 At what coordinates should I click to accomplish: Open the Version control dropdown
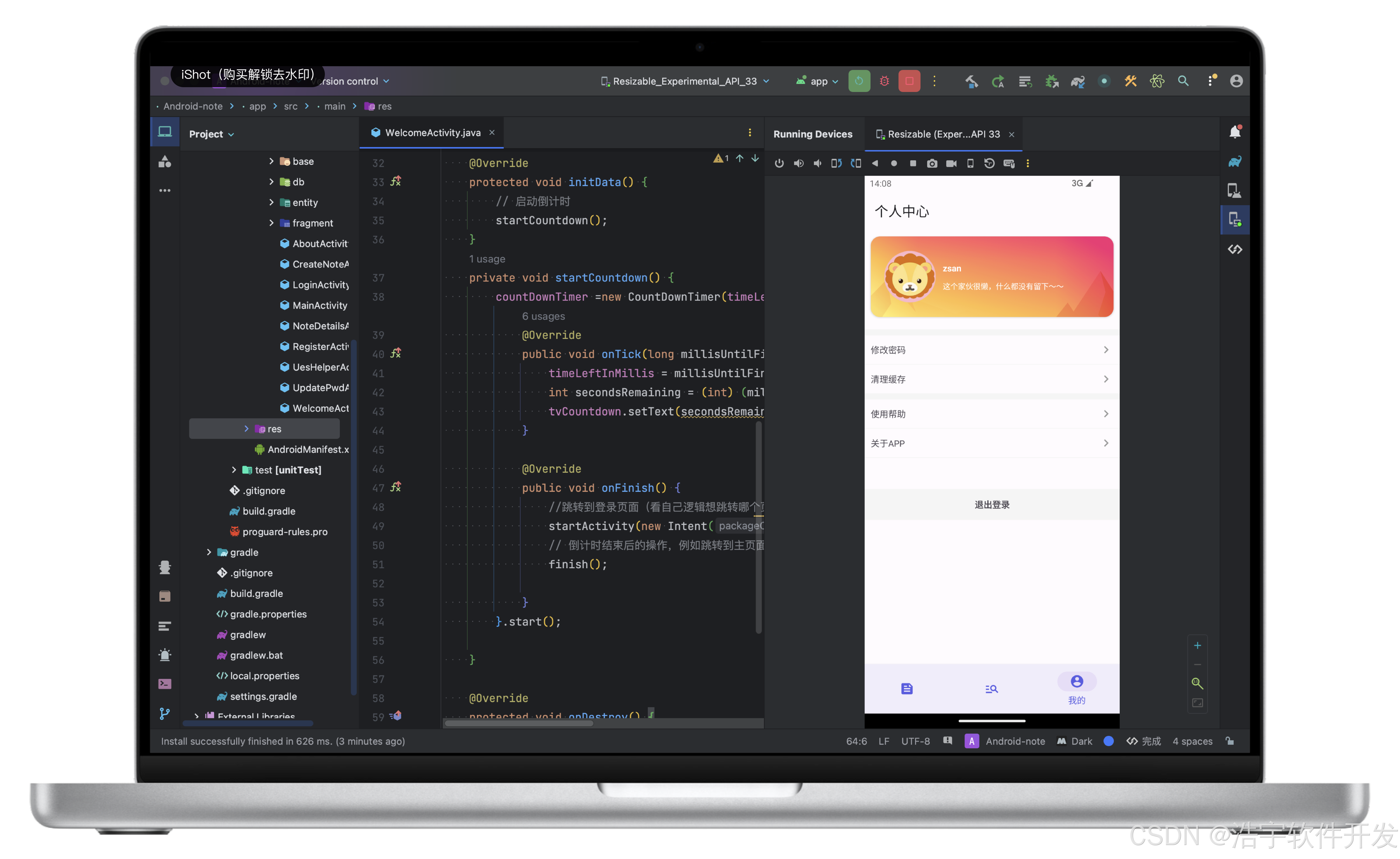point(351,81)
